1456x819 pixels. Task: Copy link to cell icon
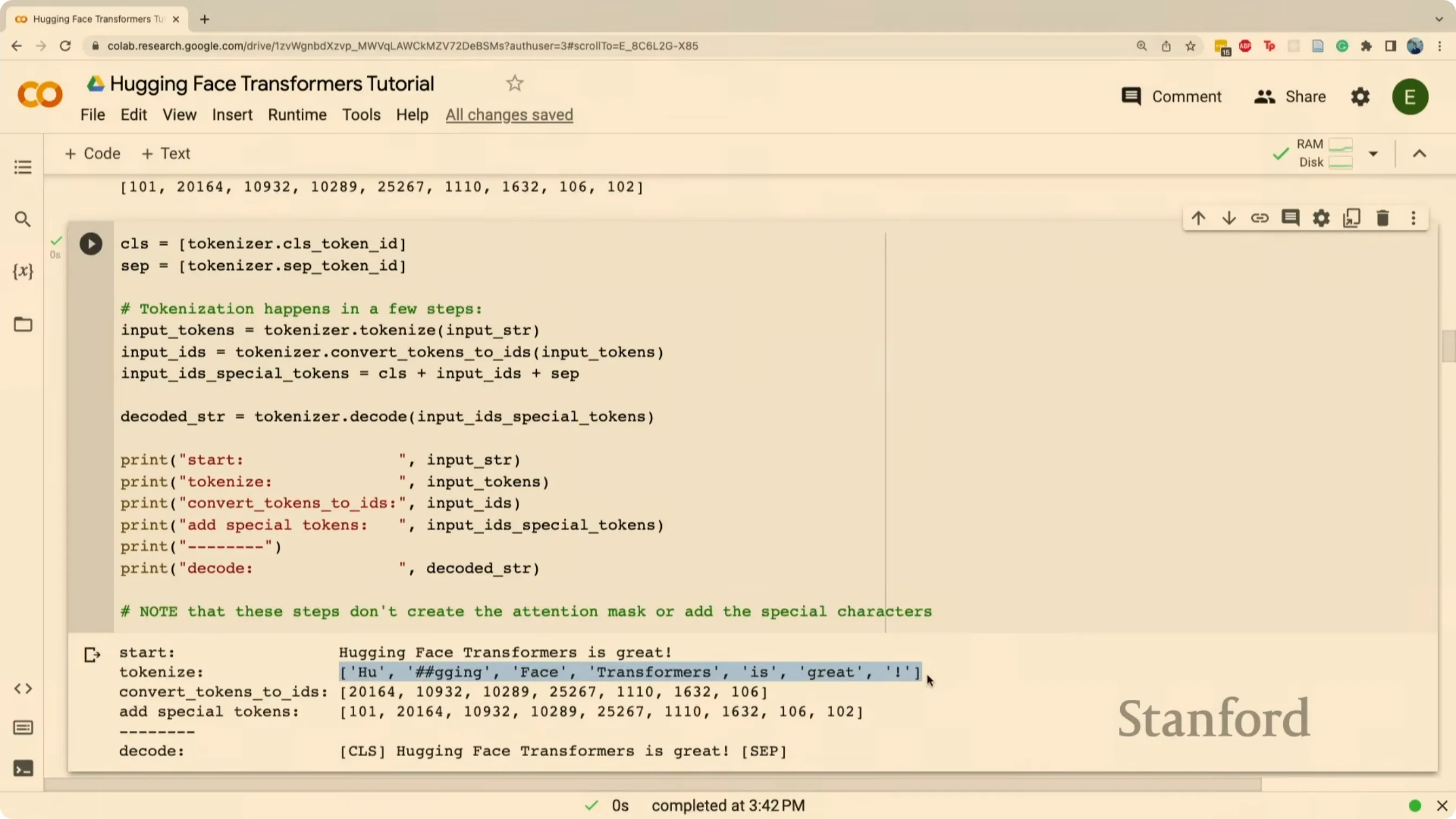pyautogui.click(x=1259, y=218)
